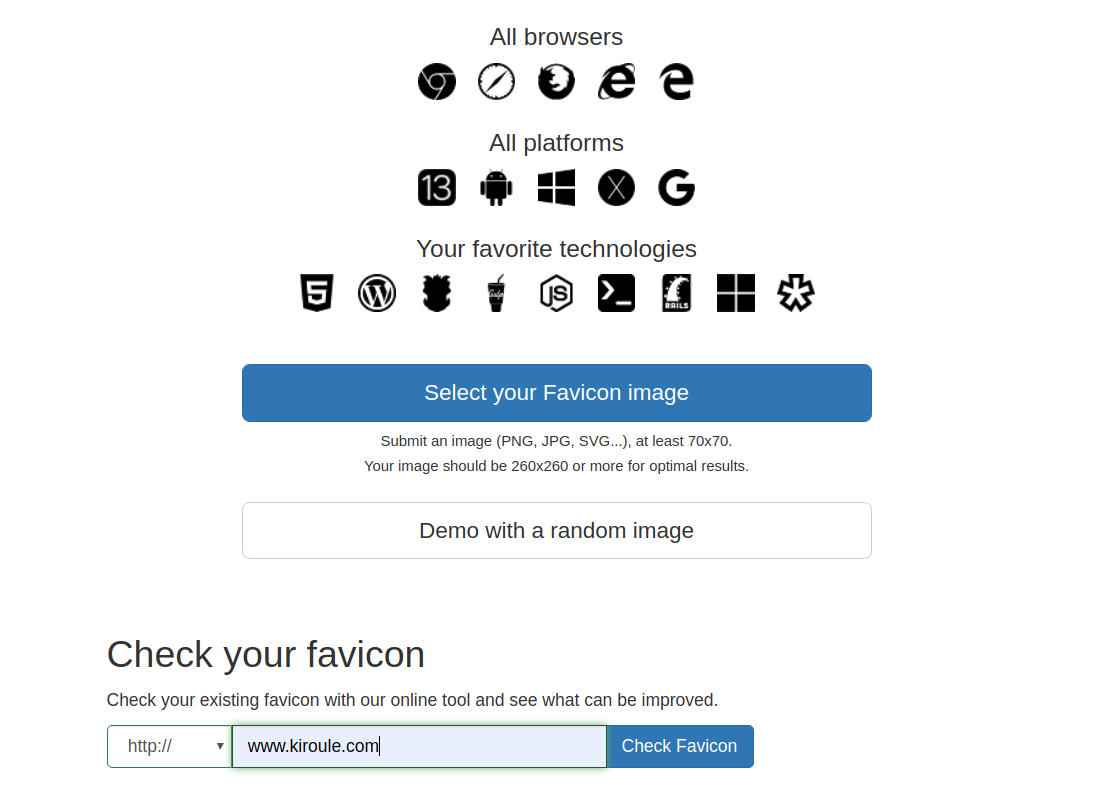Click the Internet Explorer icon

pyautogui.click(x=616, y=81)
